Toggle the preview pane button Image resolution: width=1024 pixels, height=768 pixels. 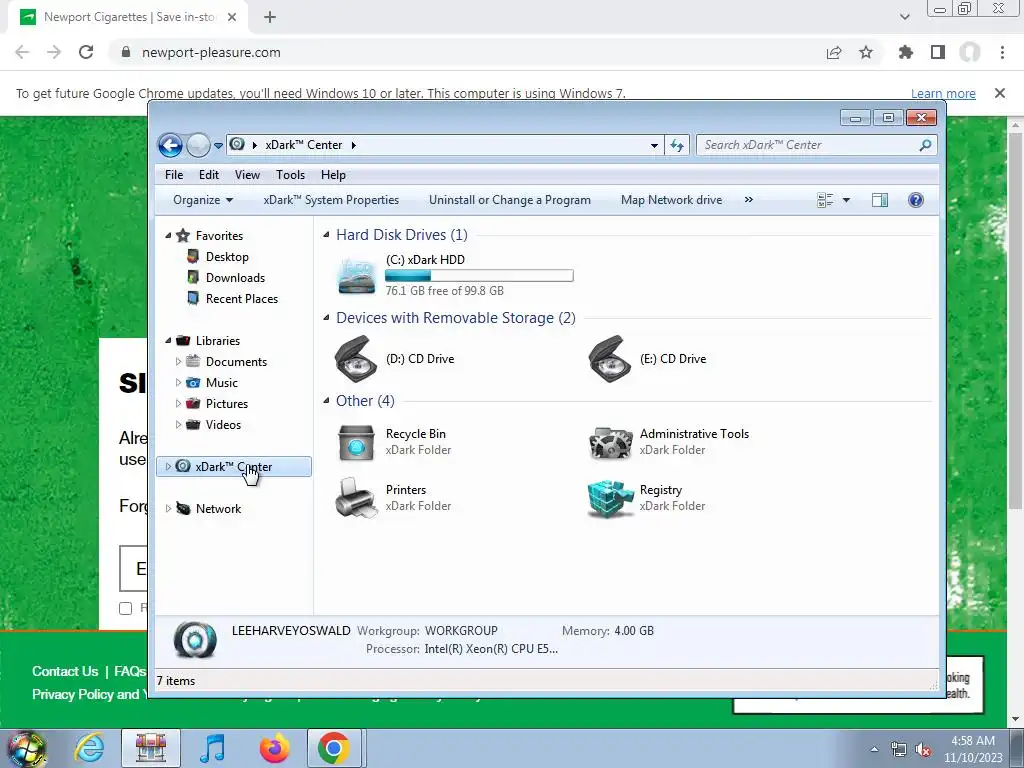point(880,200)
